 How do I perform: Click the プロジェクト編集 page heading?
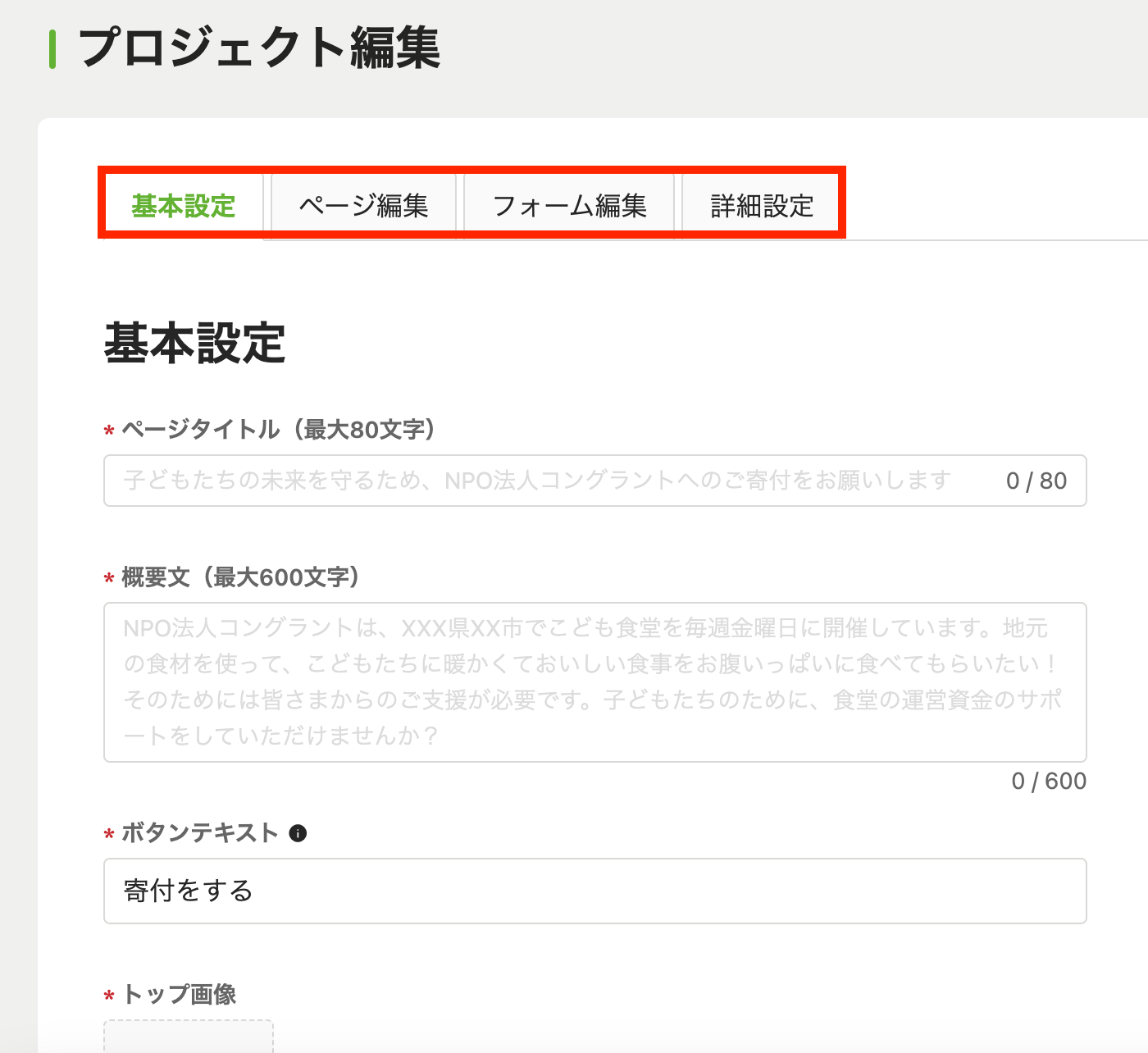tap(259, 48)
